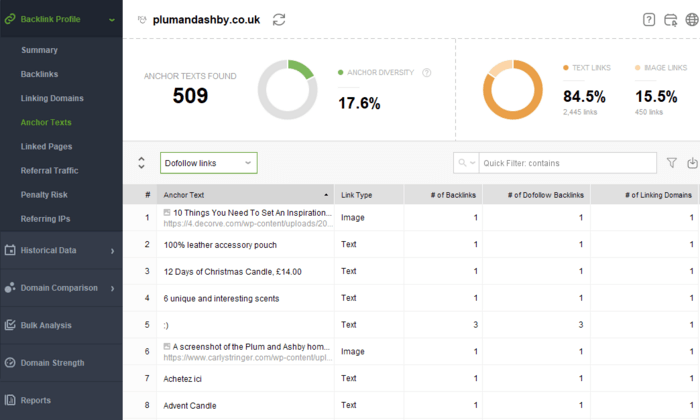Image resolution: width=700 pixels, height=420 pixels.
Task: Collapse the Backlink Profile section chevron
Action: click(x=112, y=20)
